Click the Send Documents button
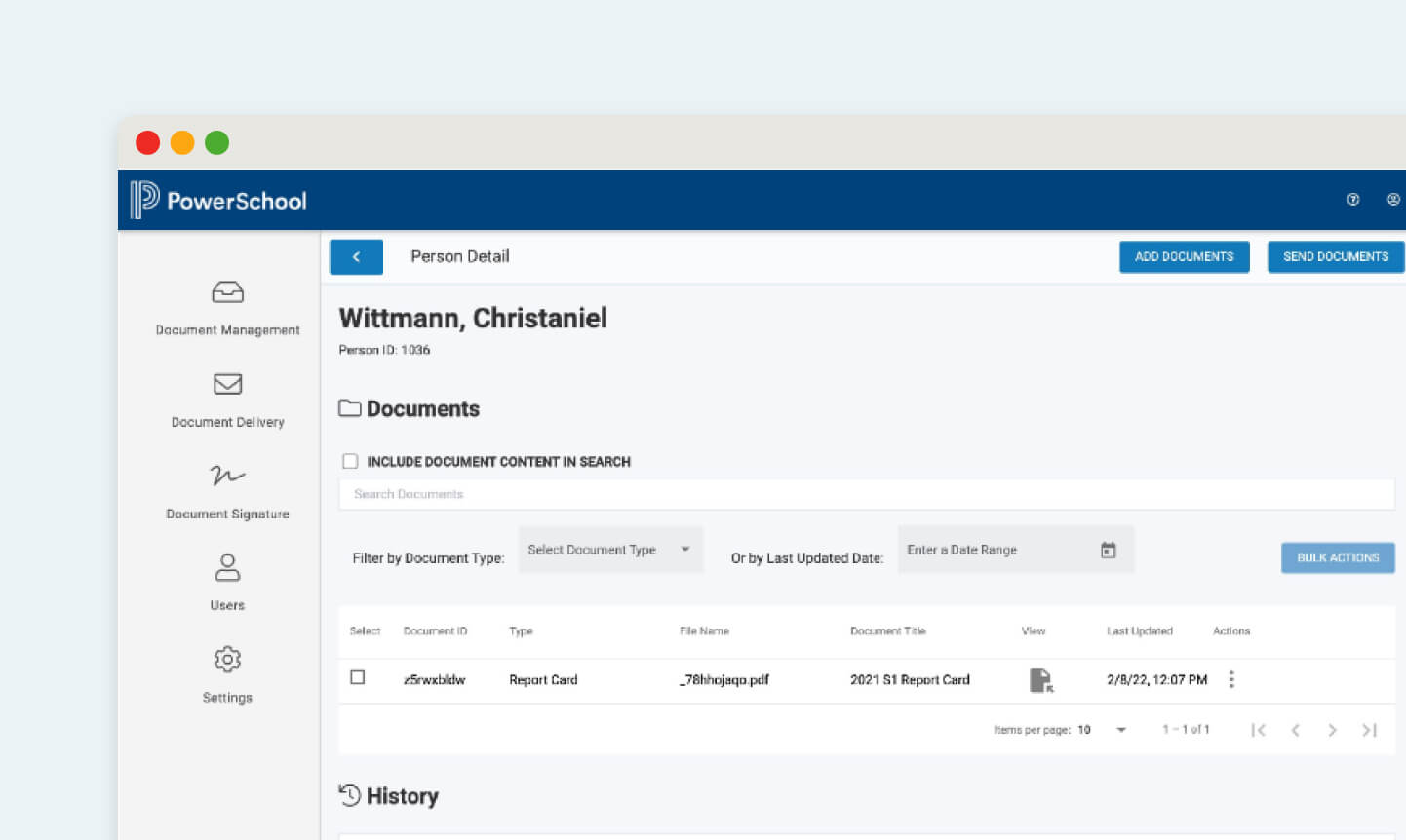This screenshot has width=1406, height=840. pos(1335,256)
